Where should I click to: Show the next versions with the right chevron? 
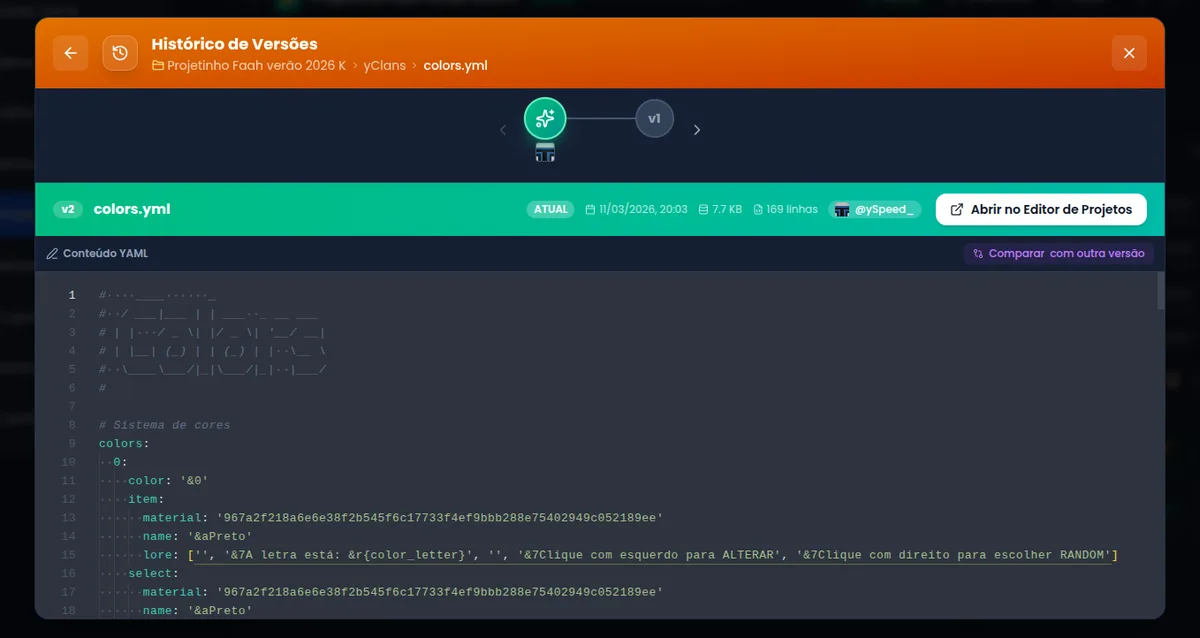click(x=697, y=130)
